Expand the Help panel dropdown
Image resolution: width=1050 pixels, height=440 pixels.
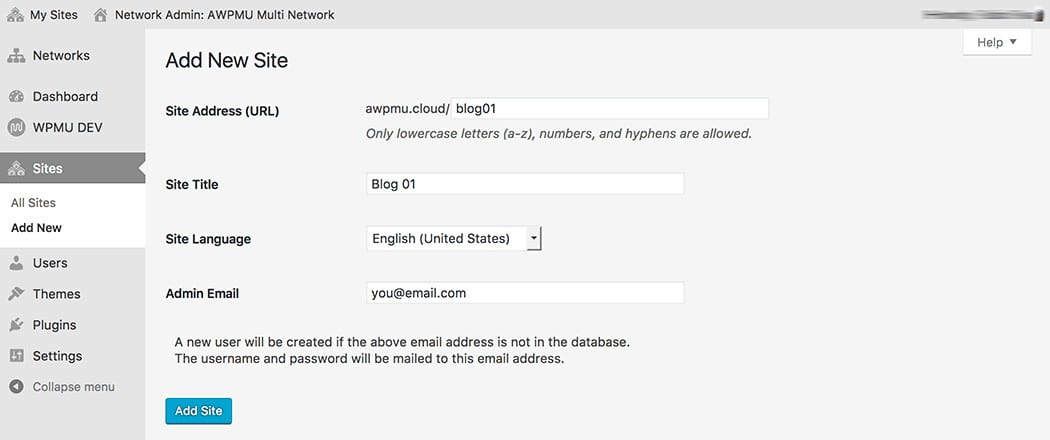point(996,42)
